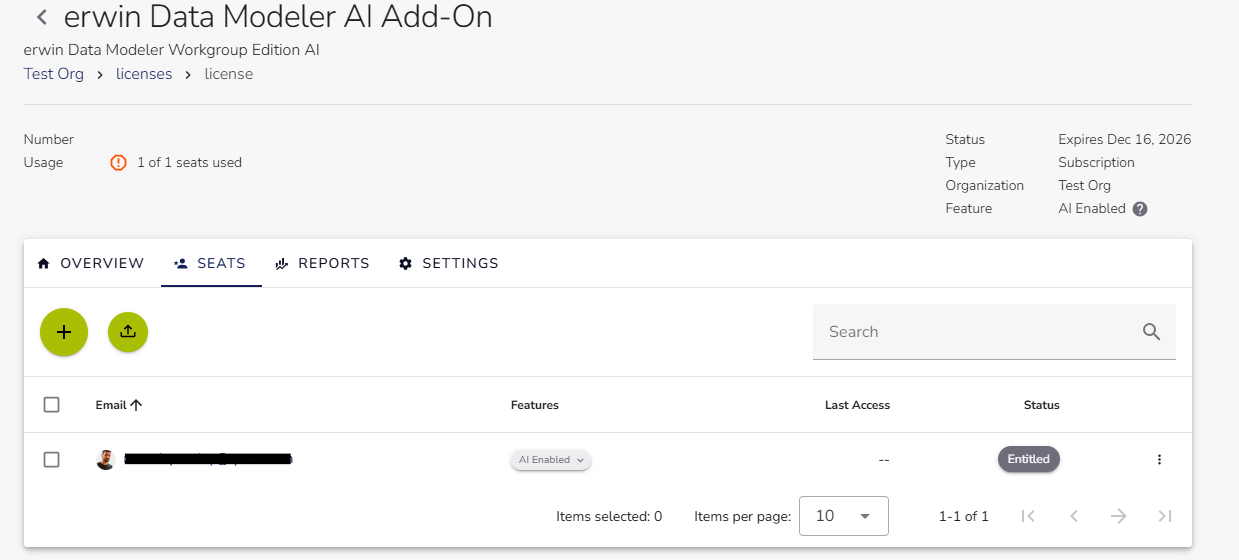Click the Features column header
The width and height of the screenshot is (1239, 560).
click(535, 405)
